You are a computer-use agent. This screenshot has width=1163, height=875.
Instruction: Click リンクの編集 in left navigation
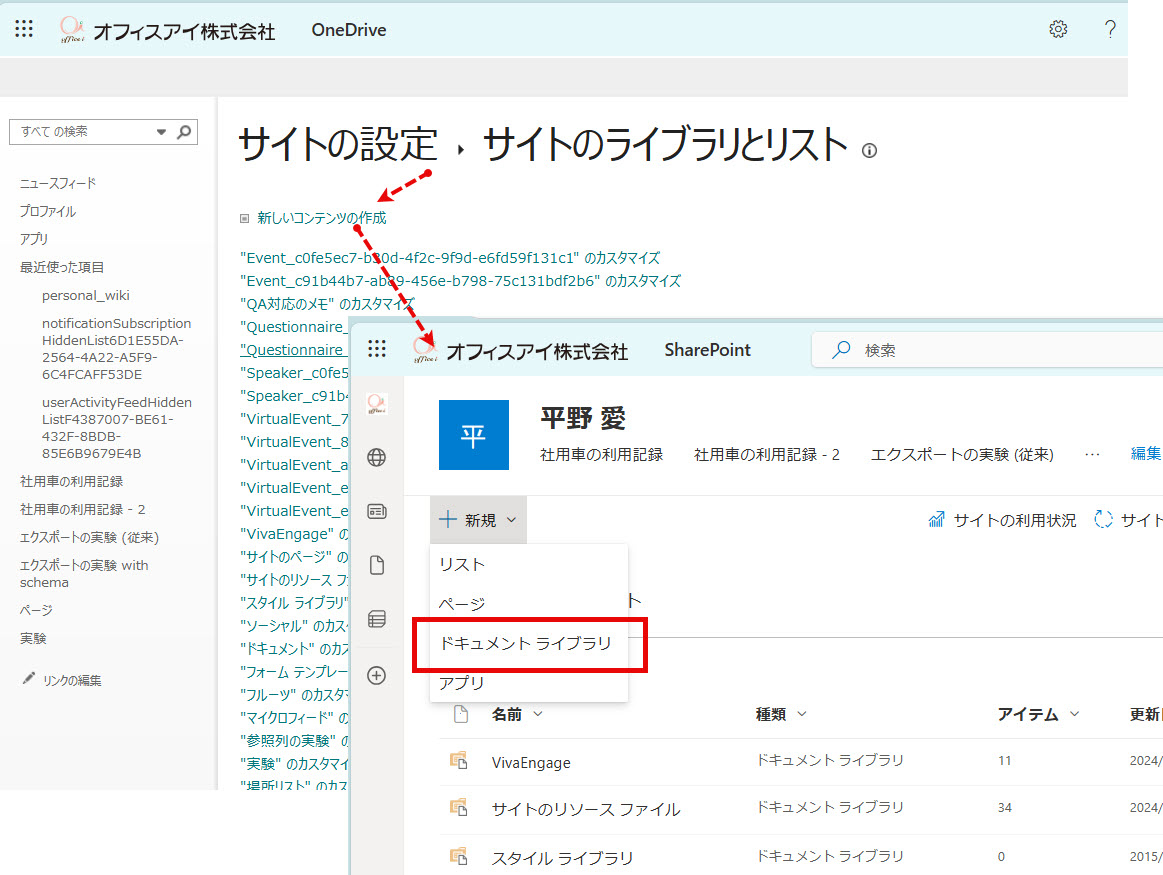point(71,680)
